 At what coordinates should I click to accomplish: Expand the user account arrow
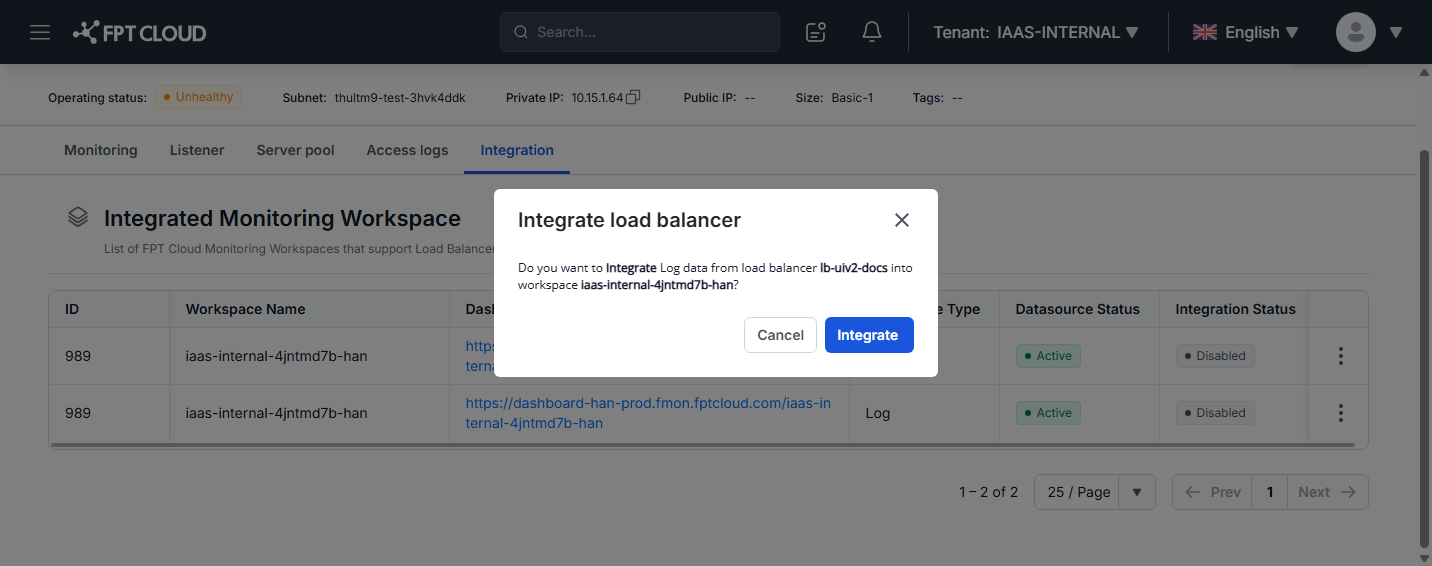coord(1396,32)
